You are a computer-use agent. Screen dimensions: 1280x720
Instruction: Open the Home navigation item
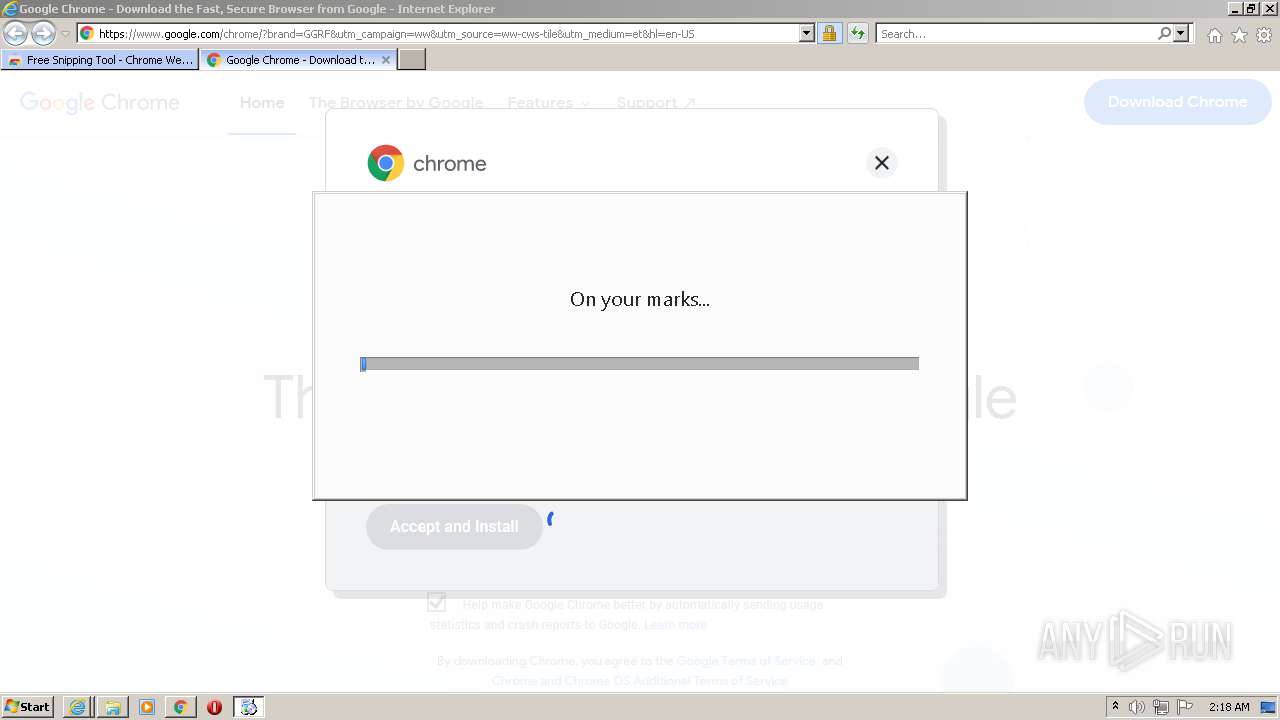(x=262, y=103)
